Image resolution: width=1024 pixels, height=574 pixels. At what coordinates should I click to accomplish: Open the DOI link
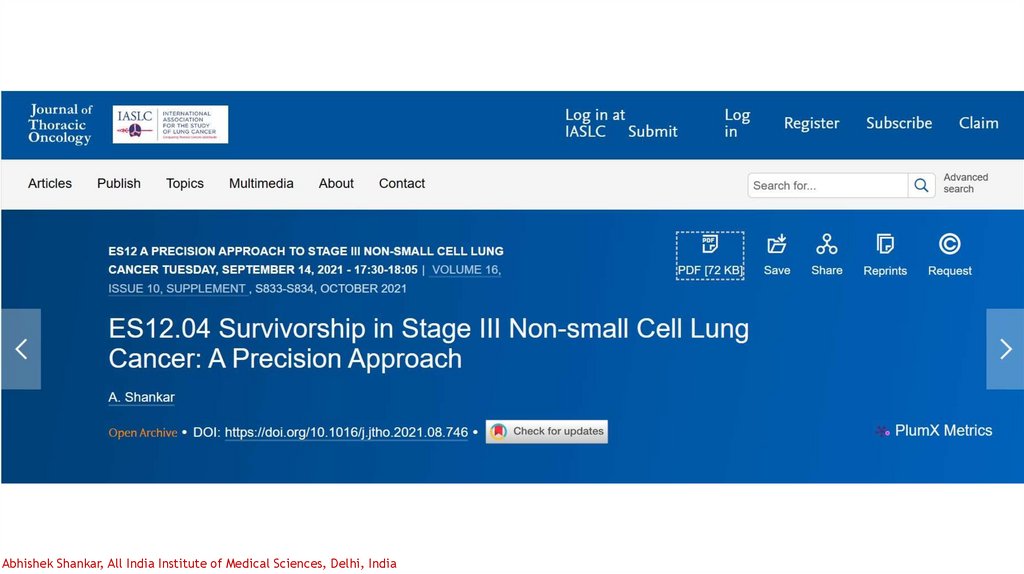[346, 433]
